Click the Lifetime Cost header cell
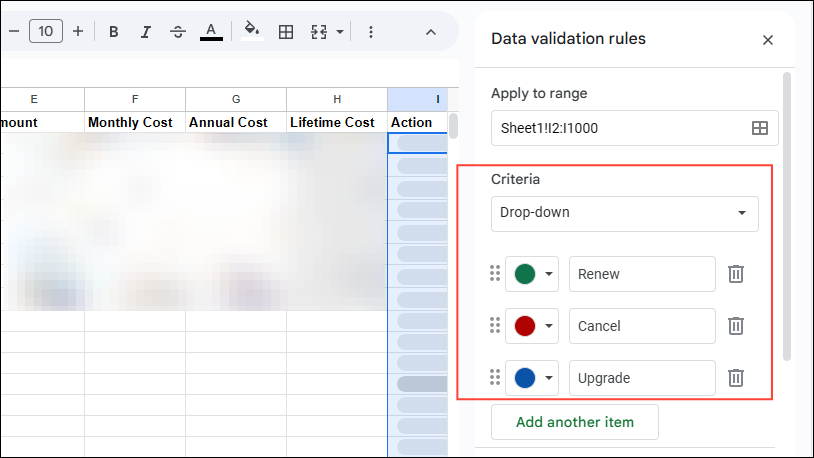The image size is (814, 458). (337, 123)
